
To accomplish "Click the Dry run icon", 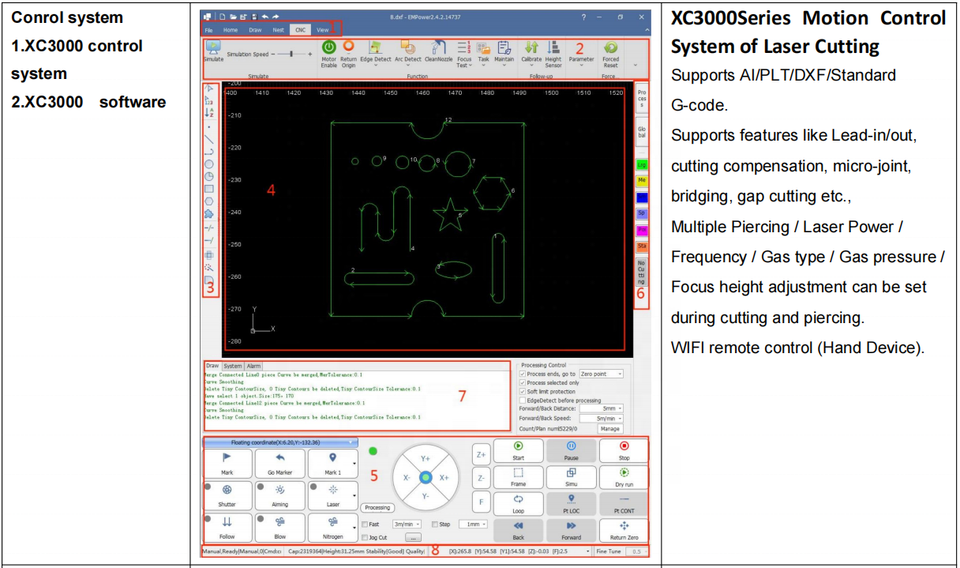I will 624,473.
